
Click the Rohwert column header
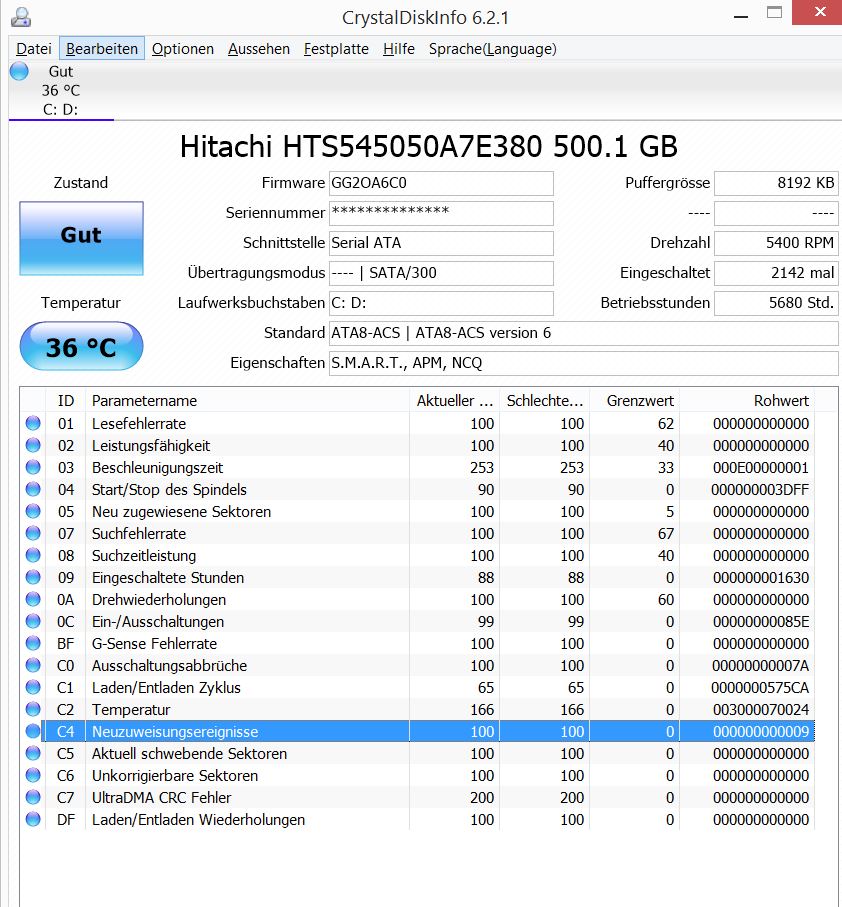click(747, 400)
